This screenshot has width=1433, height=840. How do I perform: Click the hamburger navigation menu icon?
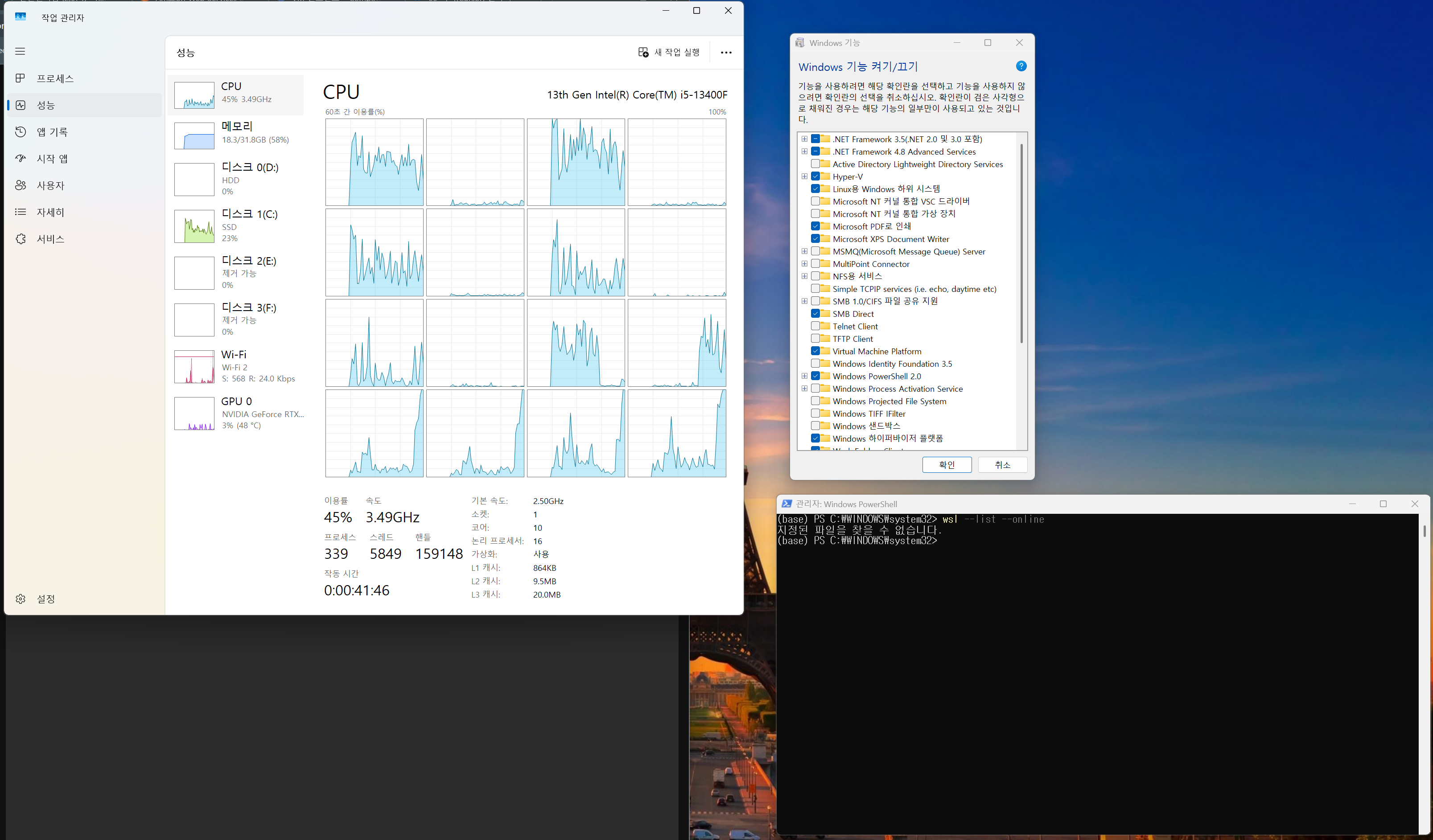pos(21,51)
